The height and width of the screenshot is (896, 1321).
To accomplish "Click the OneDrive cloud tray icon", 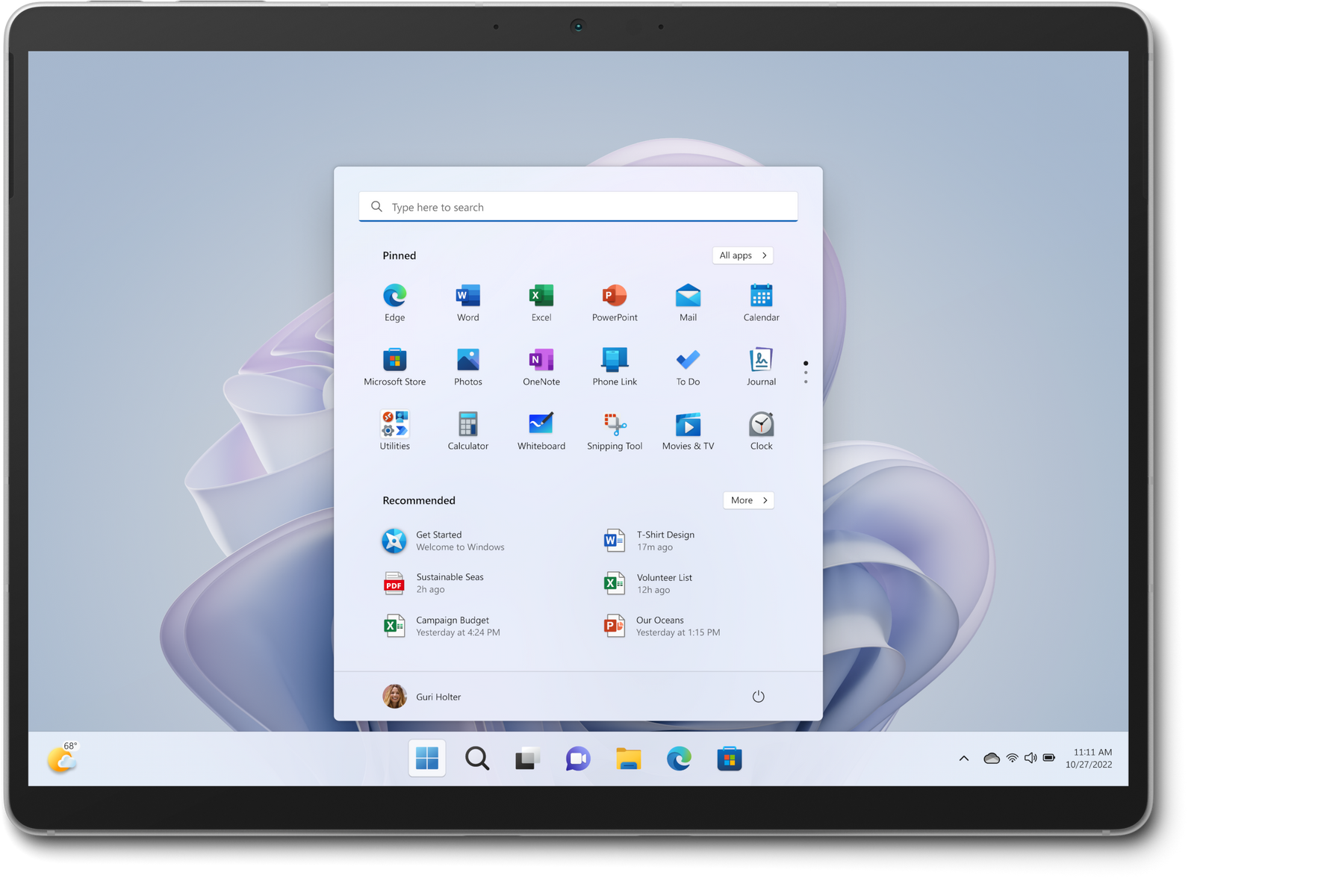I will (992, 759).
